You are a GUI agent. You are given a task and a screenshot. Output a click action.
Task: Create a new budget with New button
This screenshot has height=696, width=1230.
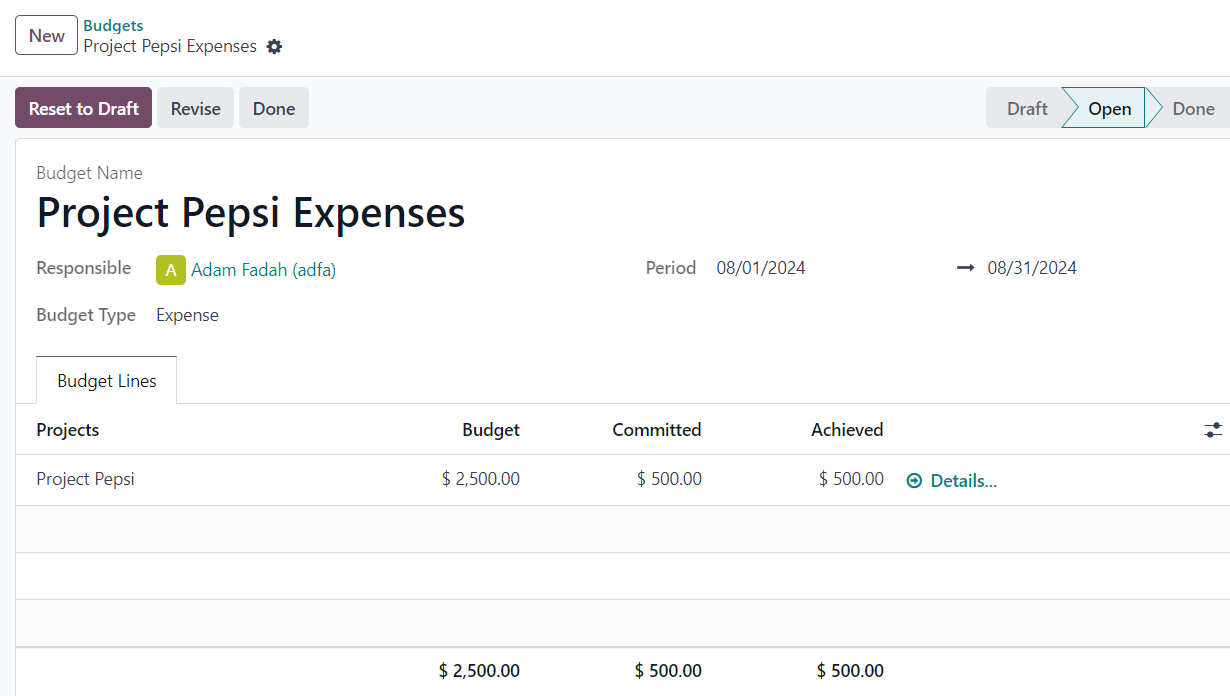(x=46, y=36)
